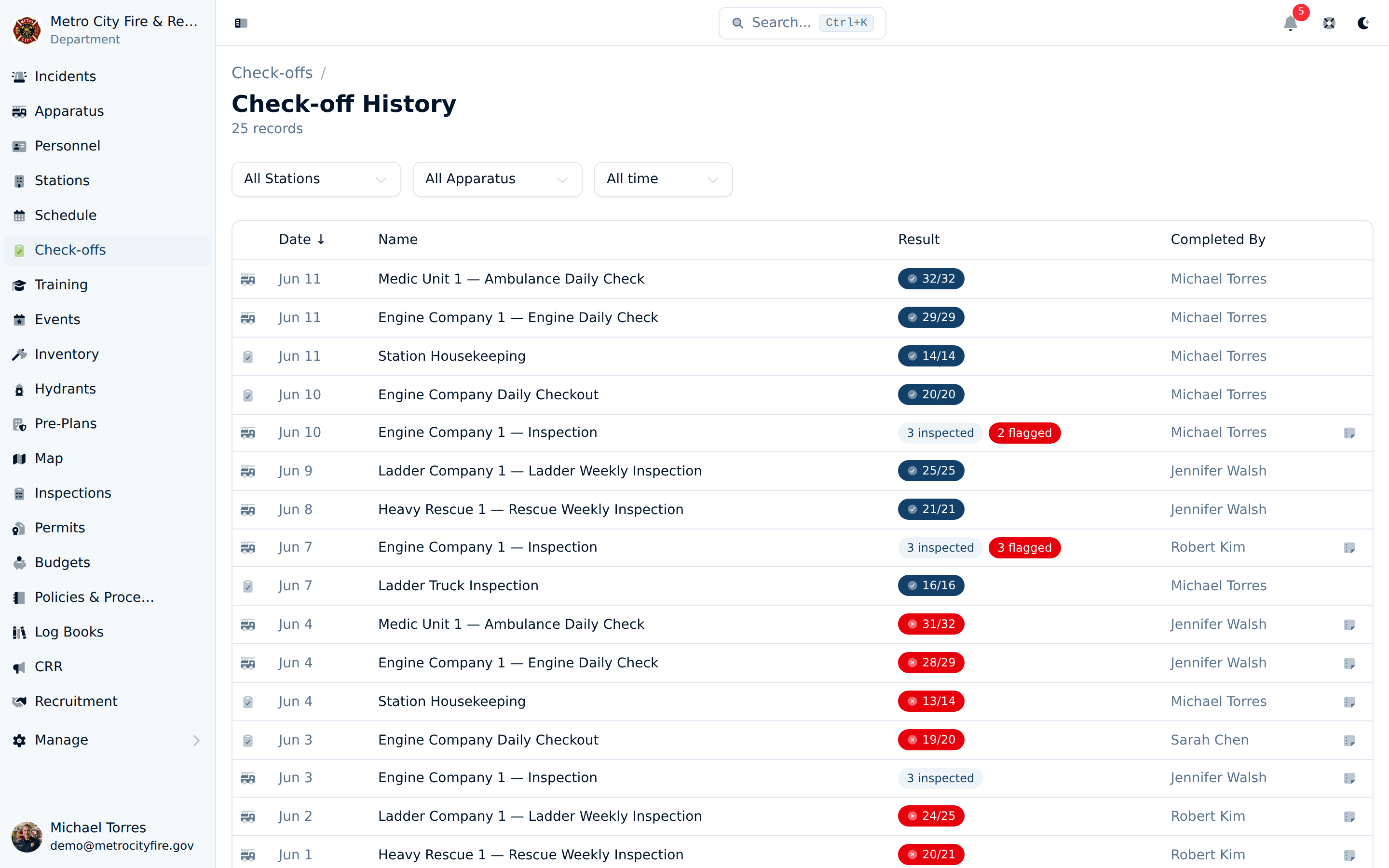Click Sarah Chen in Completed By column
The height and width of the screenshot is (868, 1389).
pyautogui.click(x=1210, y=740)
